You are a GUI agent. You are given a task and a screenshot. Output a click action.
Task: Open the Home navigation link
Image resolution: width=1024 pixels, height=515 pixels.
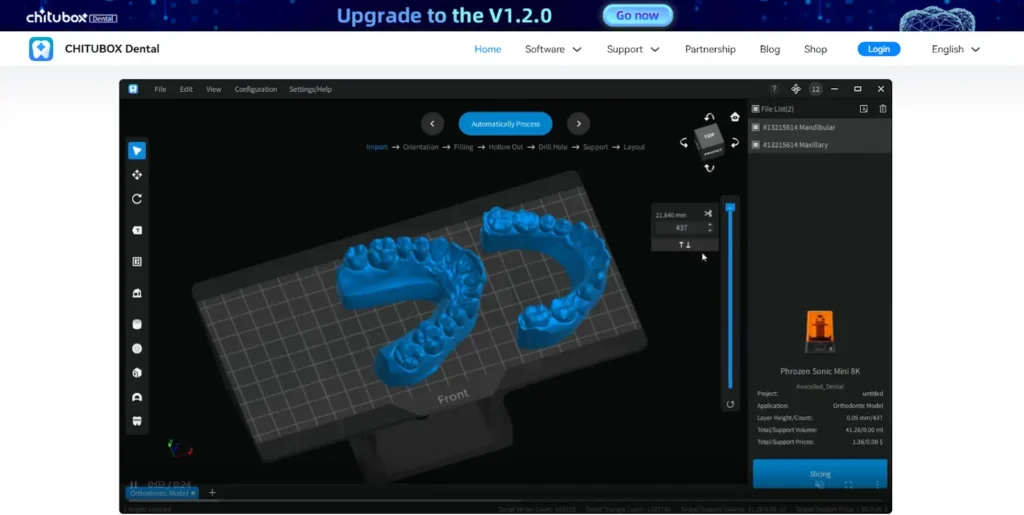click(487, 49)
